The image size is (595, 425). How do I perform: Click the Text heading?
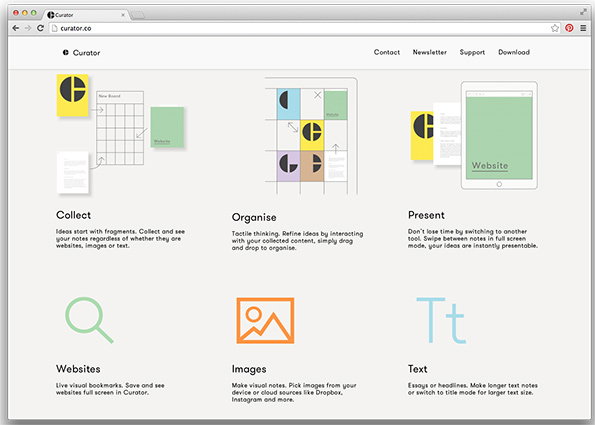(417, 369)
